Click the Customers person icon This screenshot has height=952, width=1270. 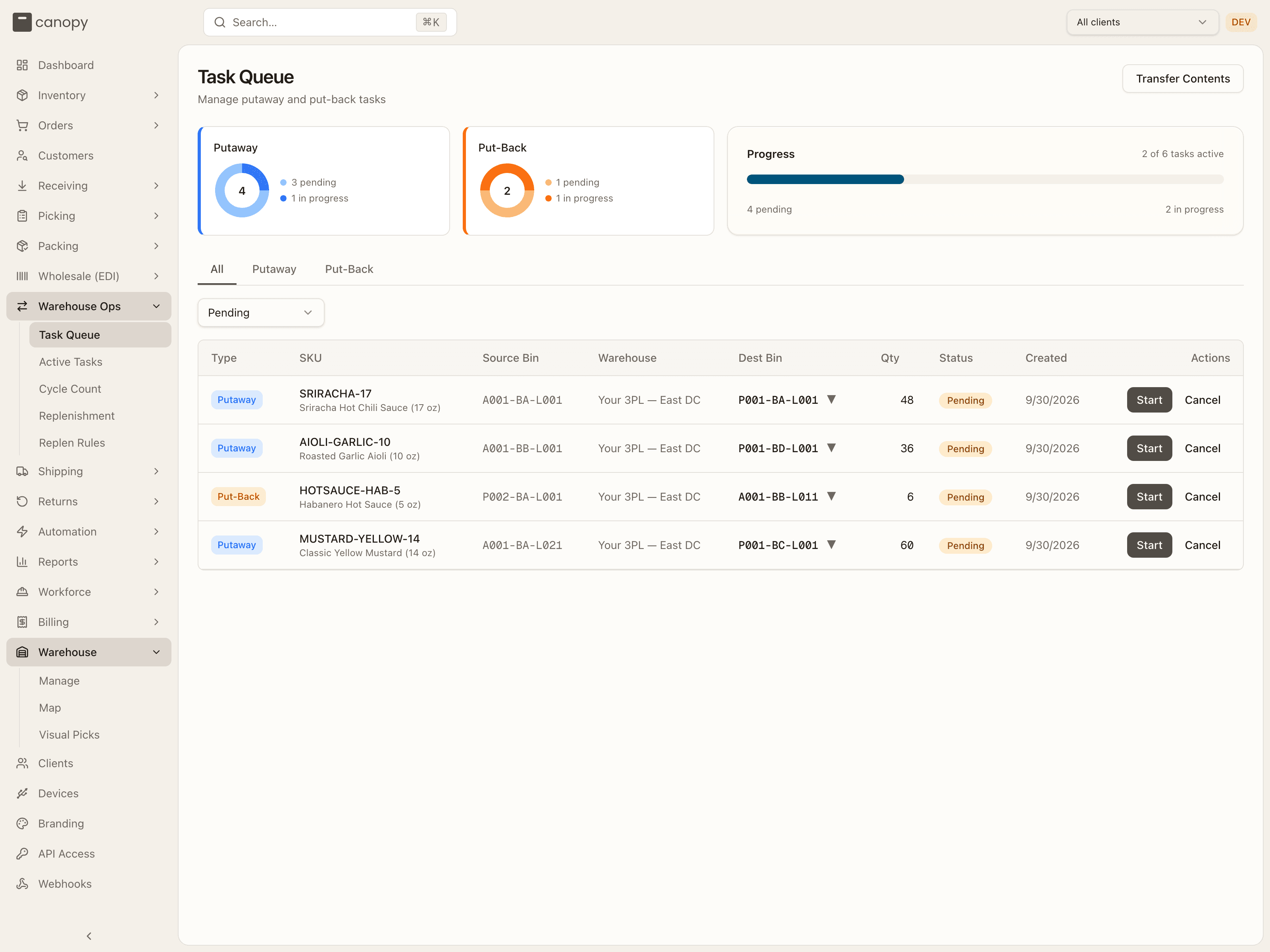coord(22,155)
